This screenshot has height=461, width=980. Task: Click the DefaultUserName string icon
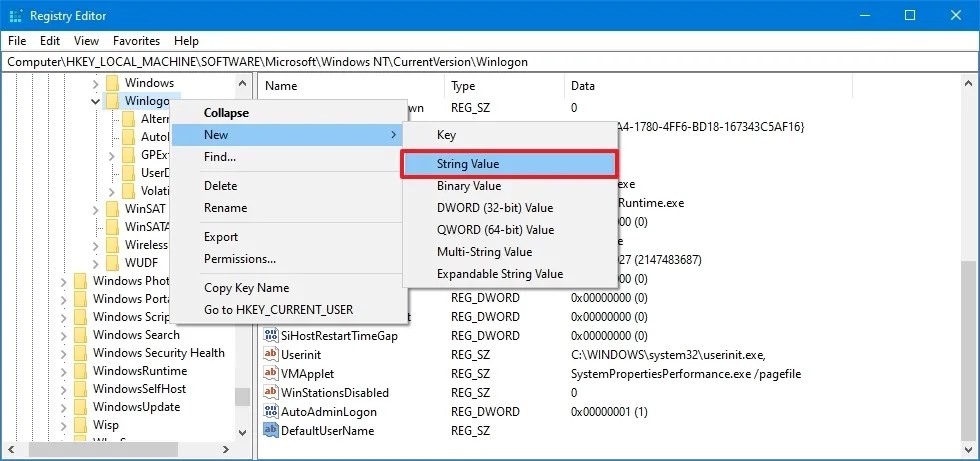[x=271, y=430]
